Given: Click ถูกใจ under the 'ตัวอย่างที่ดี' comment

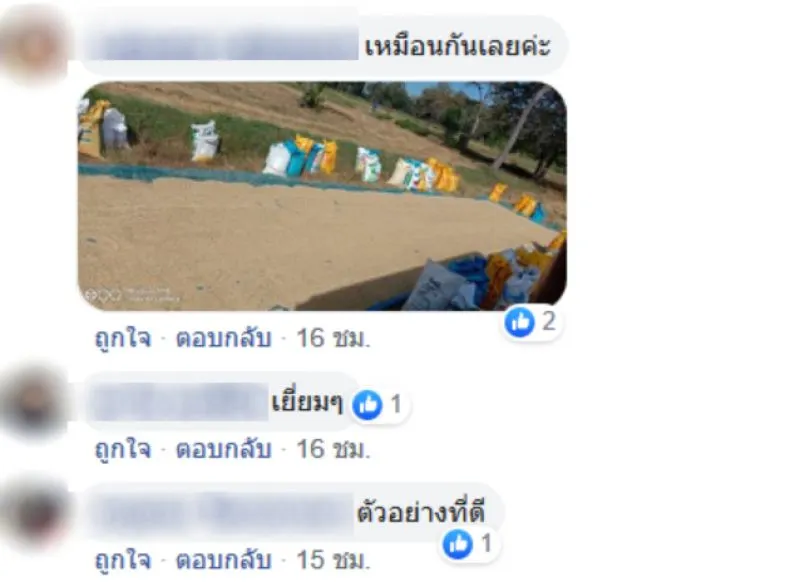Looking at the screenshot, I should click(x=123, y=560).
